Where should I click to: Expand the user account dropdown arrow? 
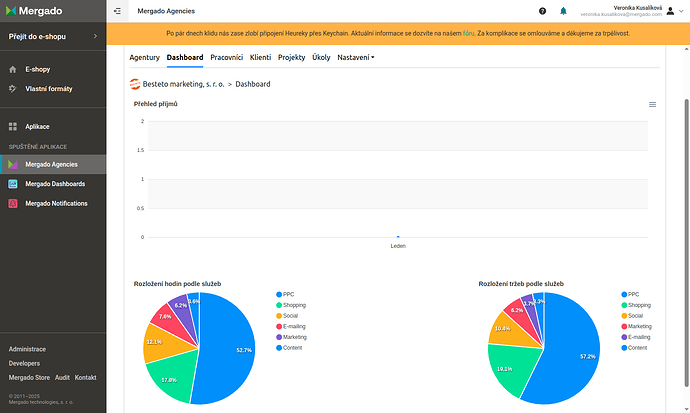682,11
